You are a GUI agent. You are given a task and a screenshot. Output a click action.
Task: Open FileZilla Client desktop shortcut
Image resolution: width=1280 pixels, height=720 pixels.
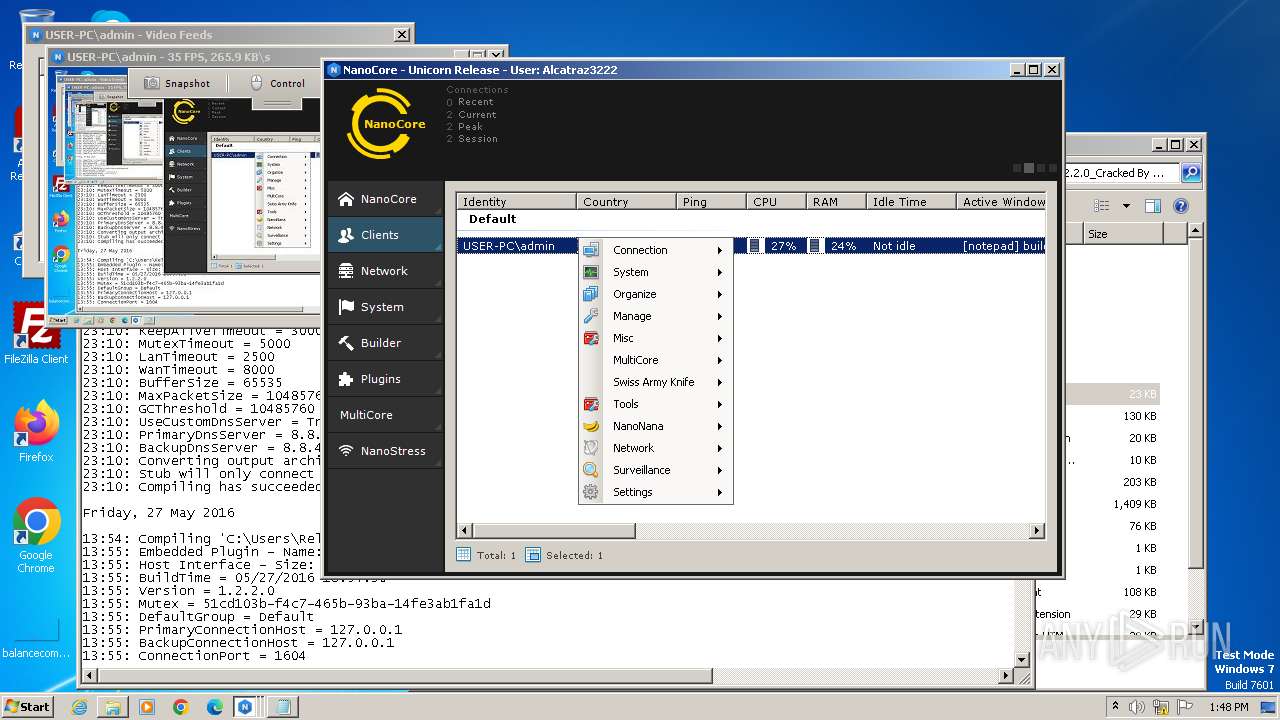coord(36,334)
